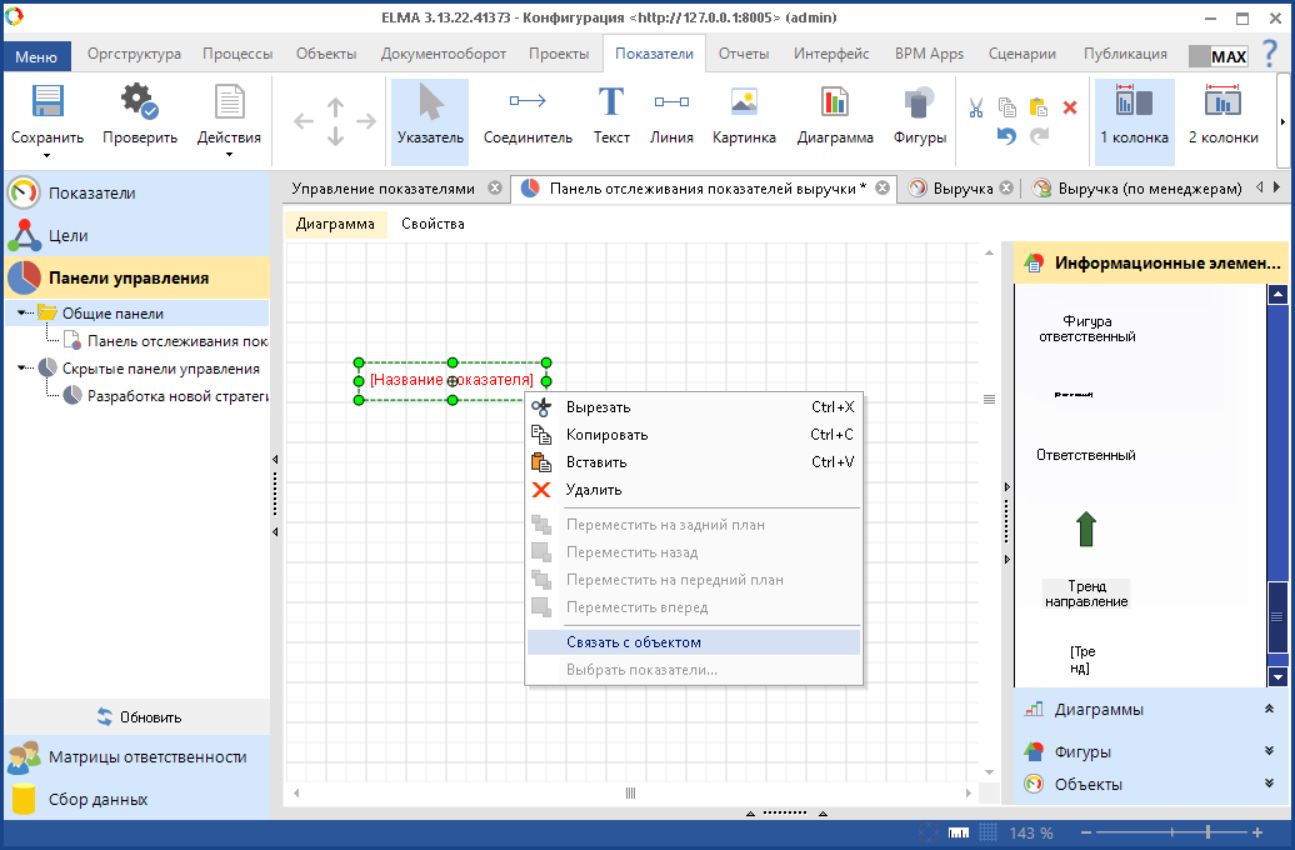This screenshot has width=1295, height=850.
Task: Run Проверить check from ribbon
Action: click(x=140, y=116)
